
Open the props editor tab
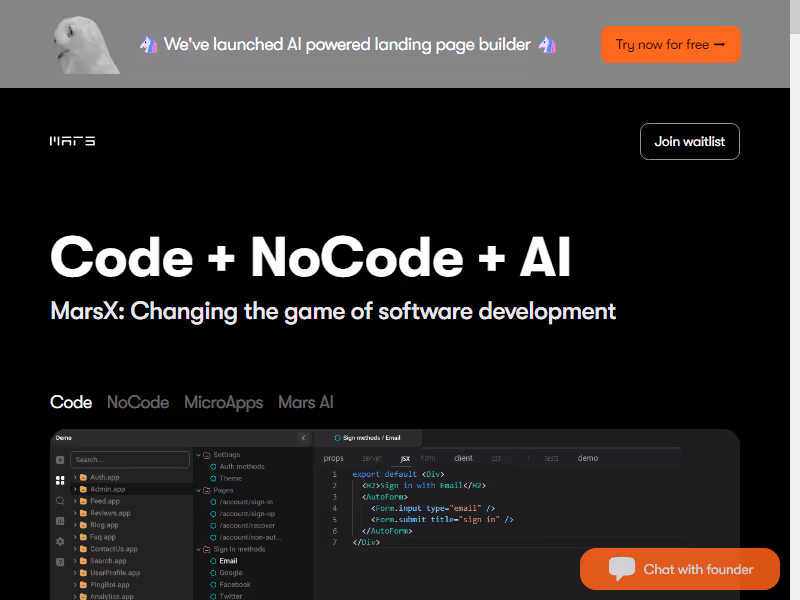[334, 459]
